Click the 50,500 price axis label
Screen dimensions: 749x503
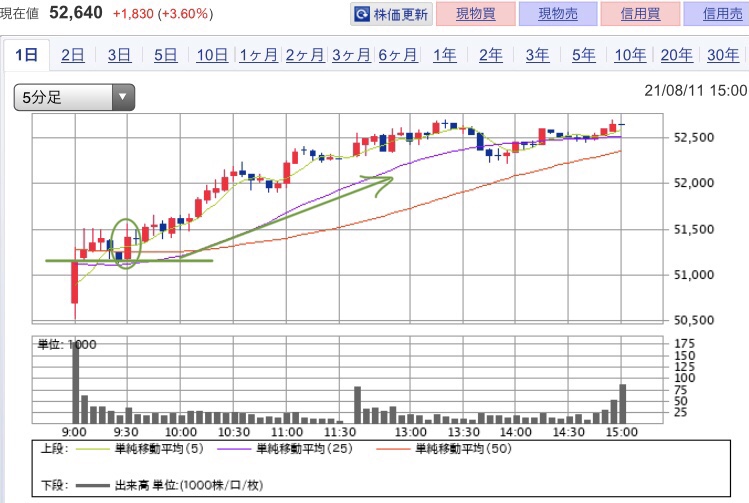(x=694, y=320)
